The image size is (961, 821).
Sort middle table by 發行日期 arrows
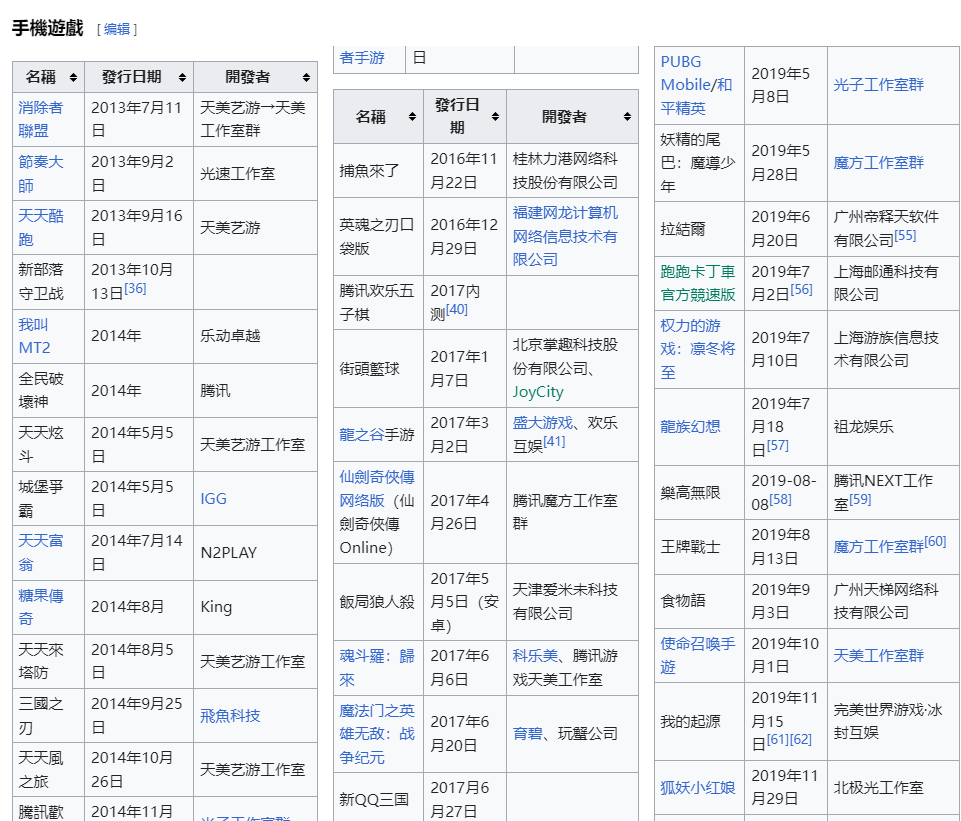click(495, 116)
